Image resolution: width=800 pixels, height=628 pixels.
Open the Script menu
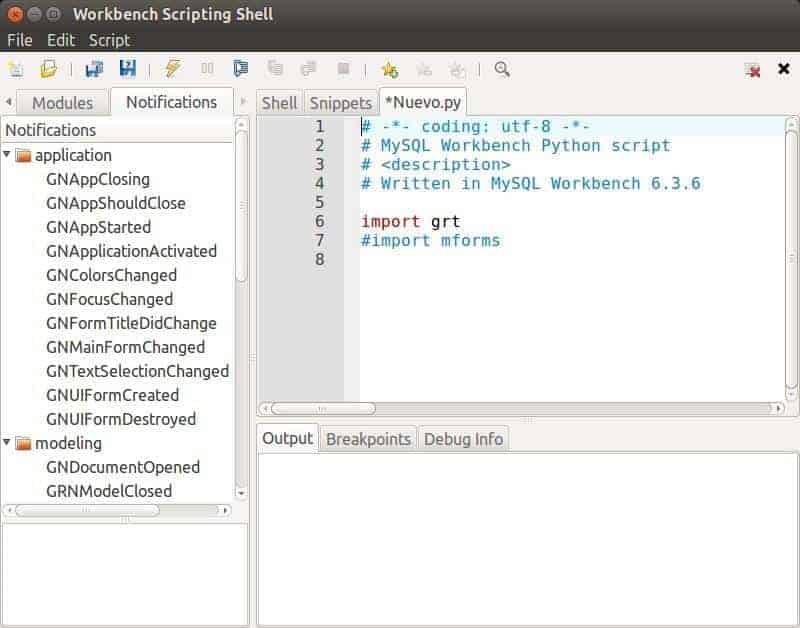tap(109, 40)
